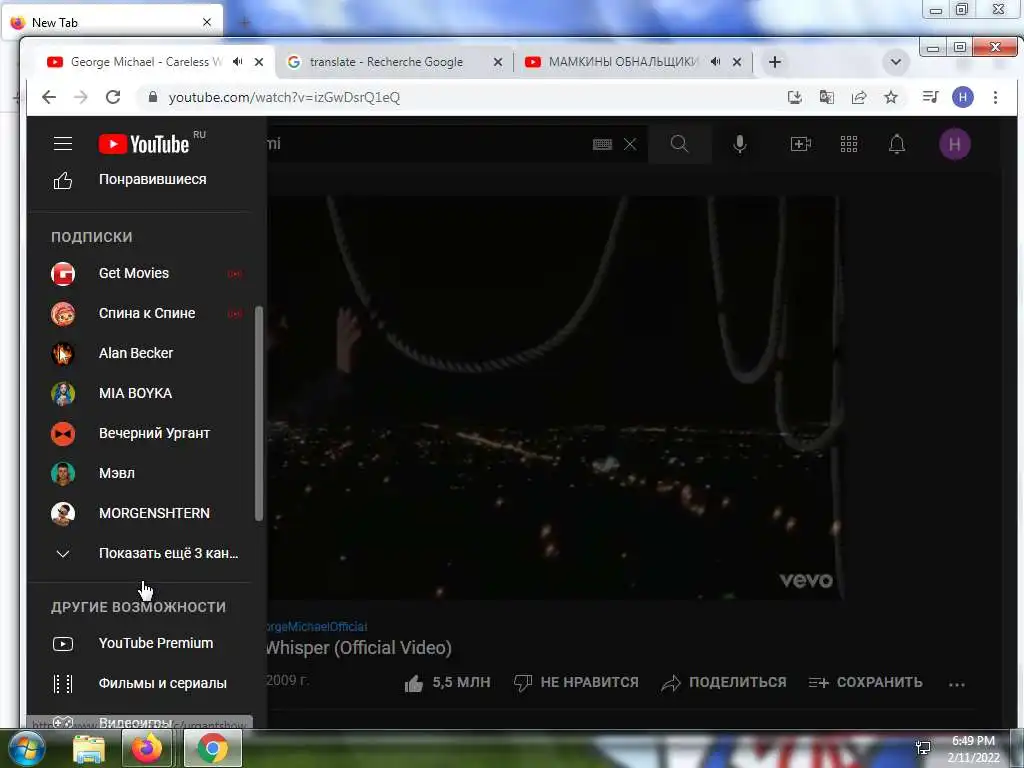Click the YouTube logo
The height and width of the screenshot is (768, 1024).
(x=144, y=144)
